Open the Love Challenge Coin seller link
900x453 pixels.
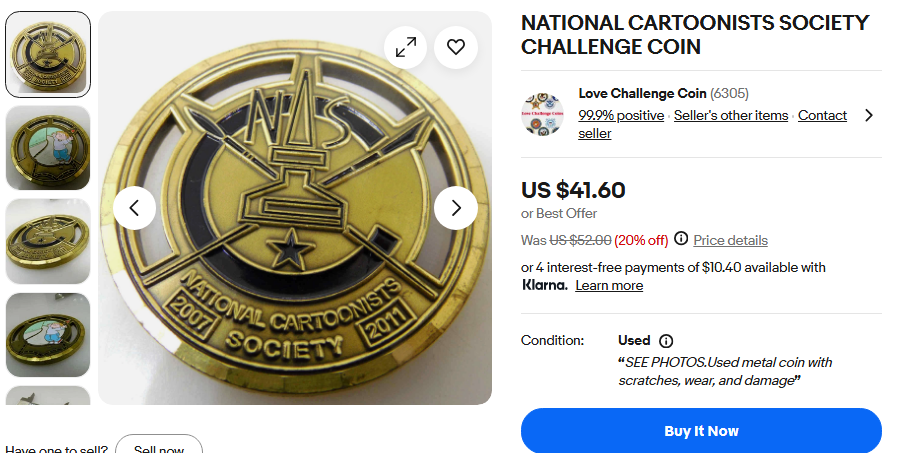[642, 94]
